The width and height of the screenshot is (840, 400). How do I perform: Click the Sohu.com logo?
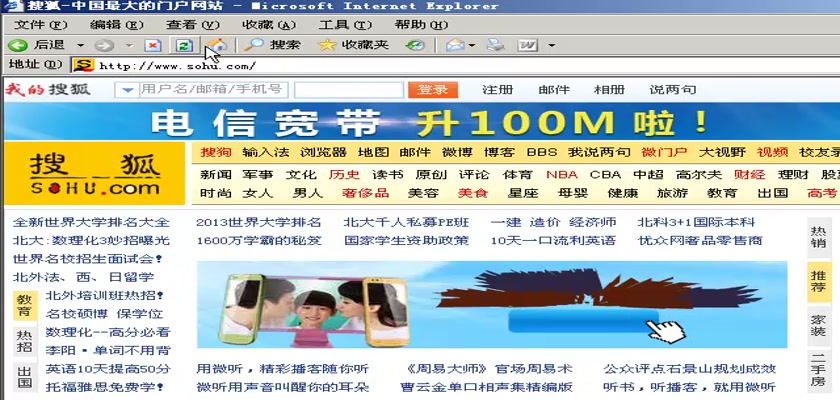tap(95, 173)
